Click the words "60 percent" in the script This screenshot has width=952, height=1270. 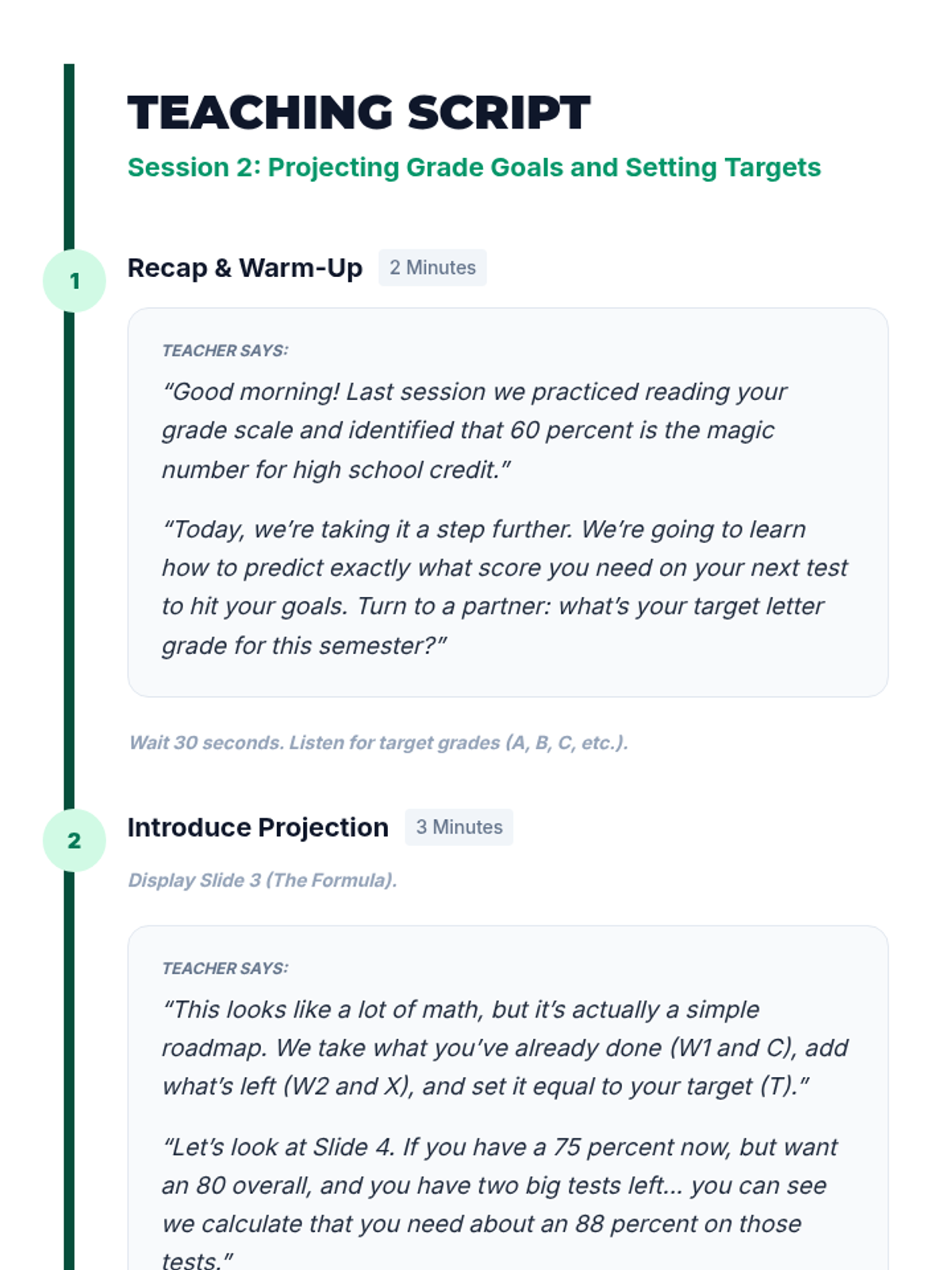click(x=570, y=430)
